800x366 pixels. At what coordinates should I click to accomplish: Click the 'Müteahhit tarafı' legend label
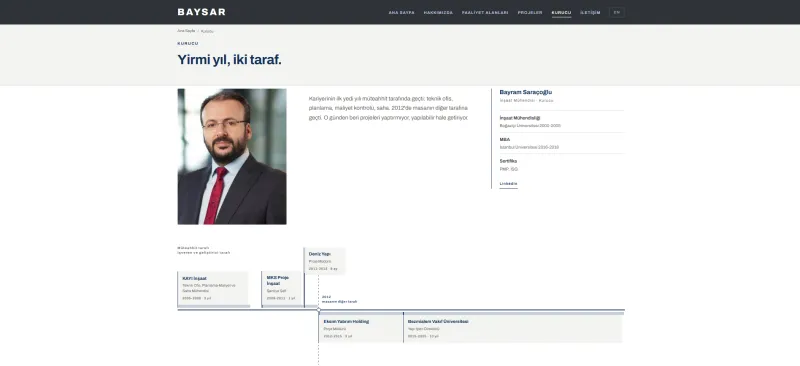click(193, 248)
